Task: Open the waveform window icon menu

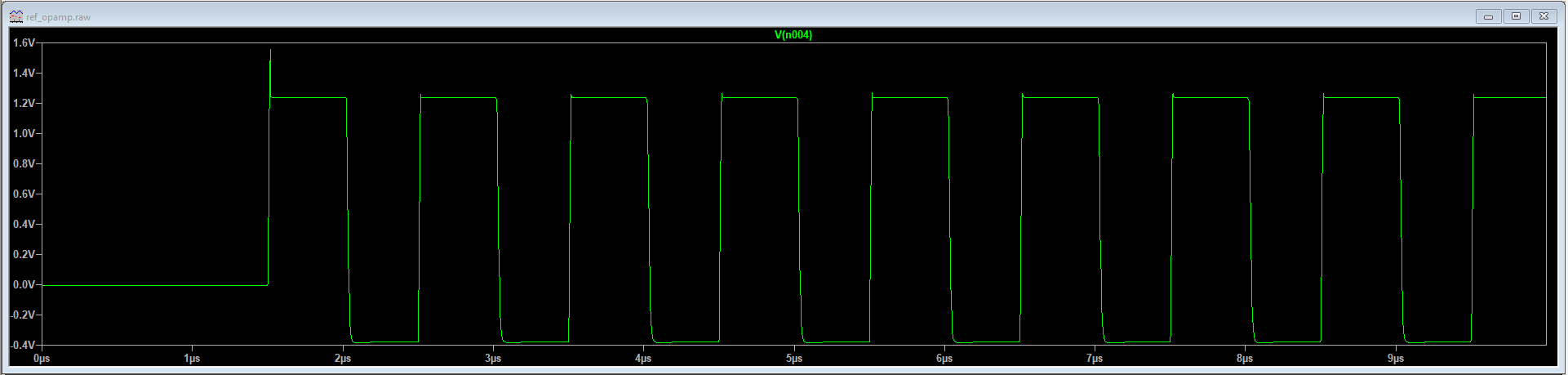Action: click(x=16, y=16)
